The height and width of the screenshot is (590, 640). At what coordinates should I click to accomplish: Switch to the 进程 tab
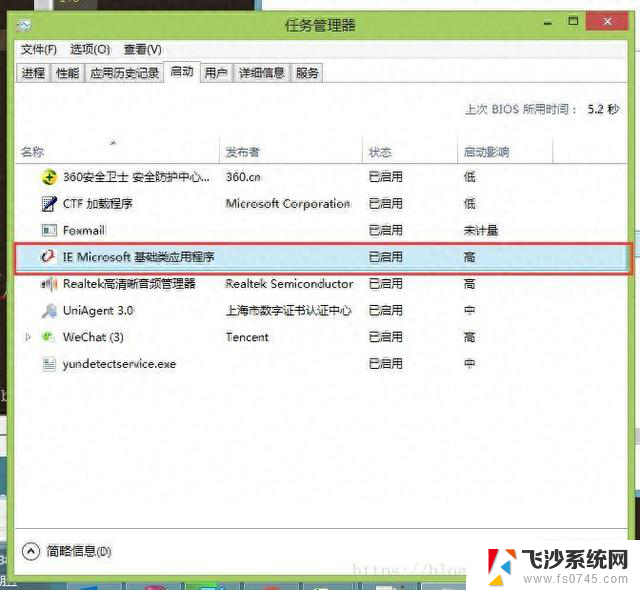[x=33, y=73]
